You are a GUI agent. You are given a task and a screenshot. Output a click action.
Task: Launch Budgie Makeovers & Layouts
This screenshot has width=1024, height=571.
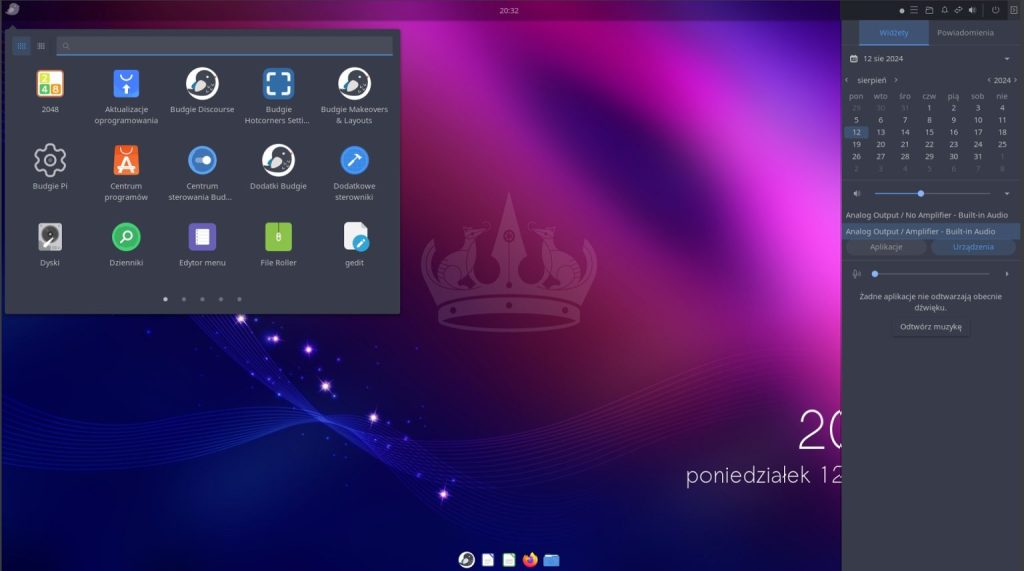(354, 95)
